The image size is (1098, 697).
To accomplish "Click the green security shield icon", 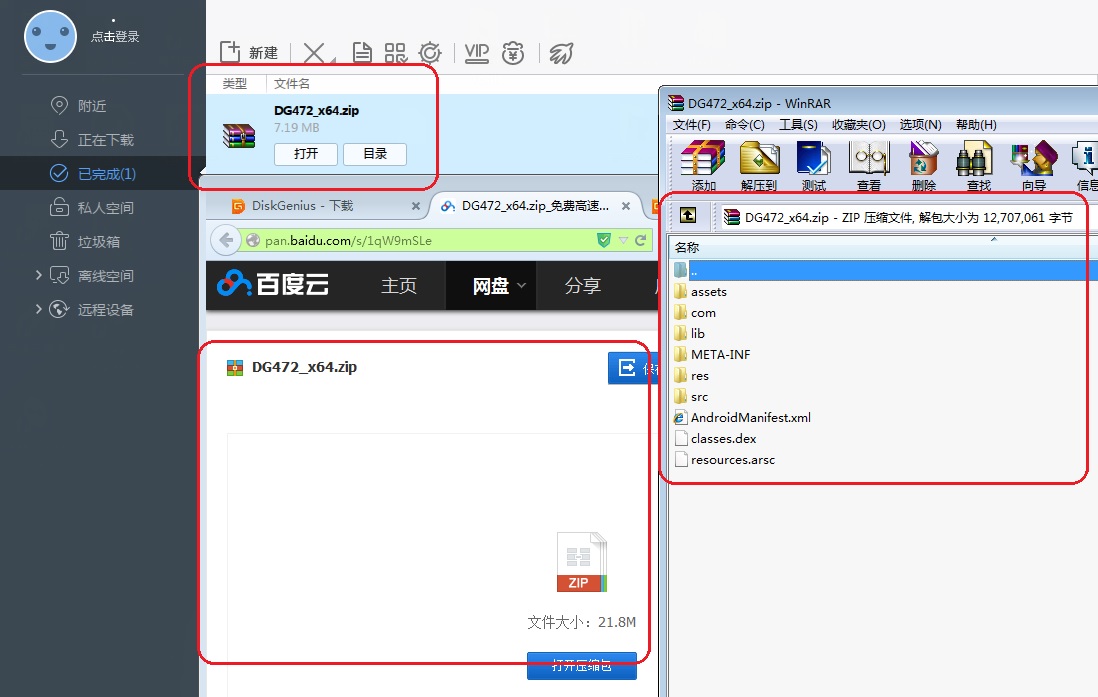I will pos(604,240).
